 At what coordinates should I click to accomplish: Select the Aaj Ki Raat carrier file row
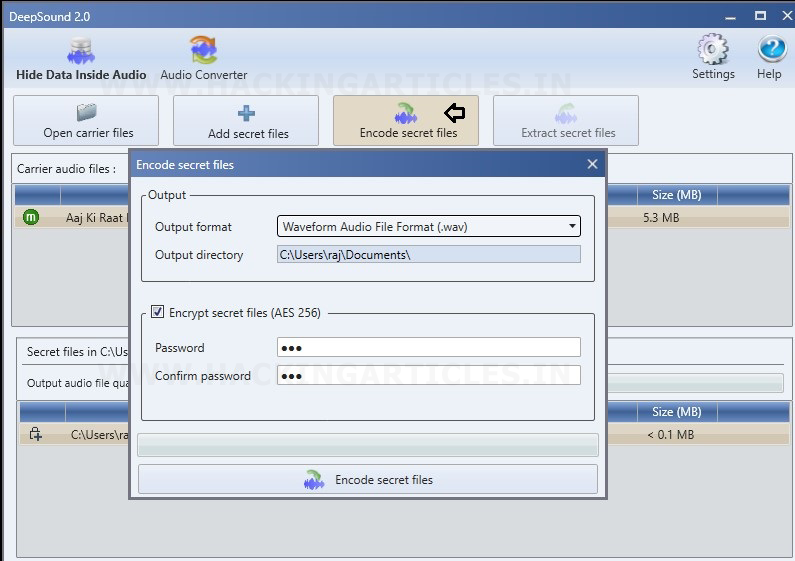click(x=402, y=218)
